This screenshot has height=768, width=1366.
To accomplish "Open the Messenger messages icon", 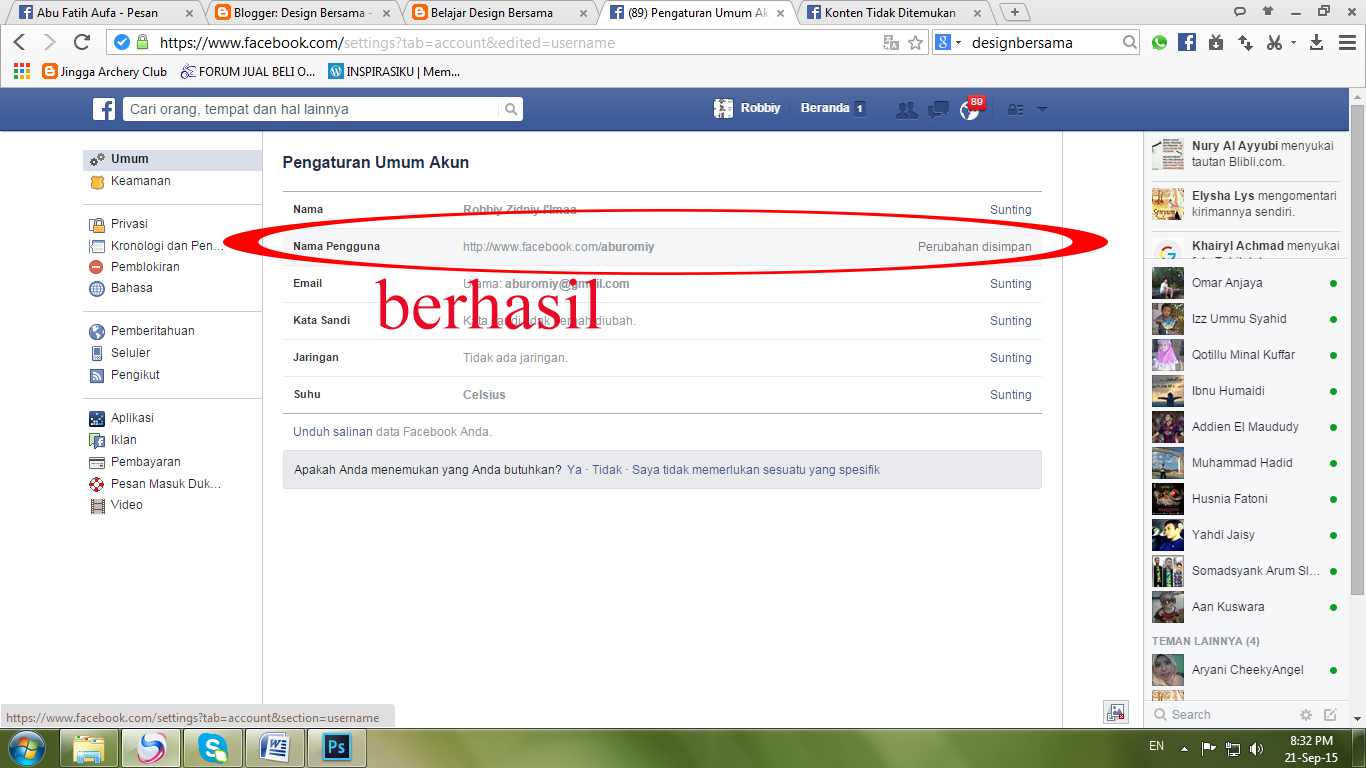I will coord(937,109).
